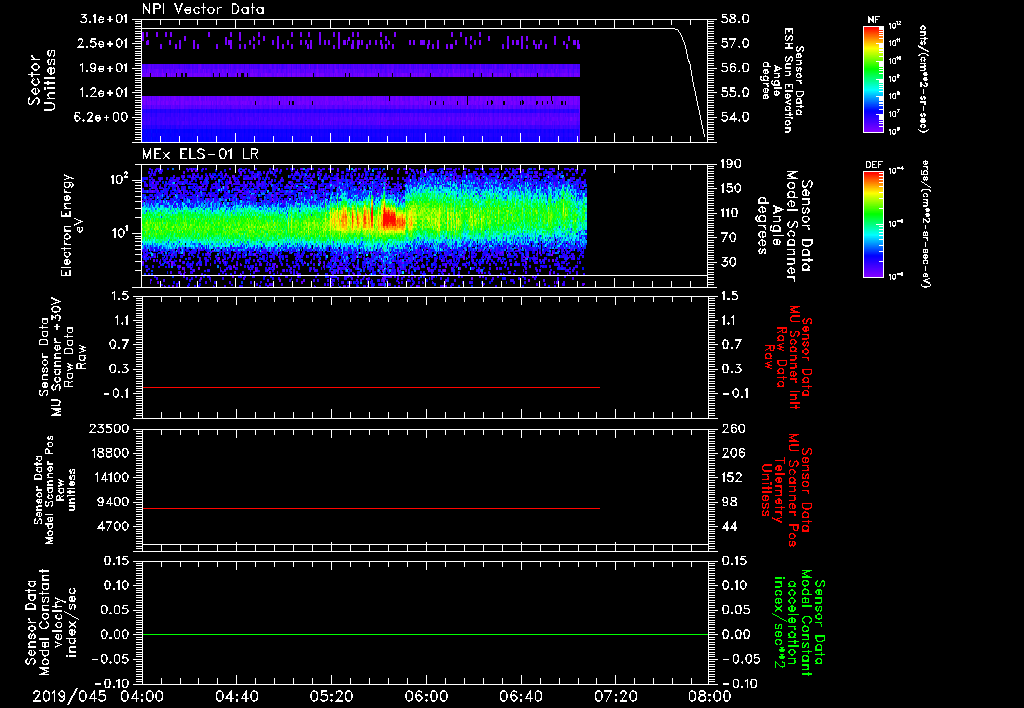Screen dimensions: 1024x708
Task: Click the DEF color bar
Action: tap(873, 224)
